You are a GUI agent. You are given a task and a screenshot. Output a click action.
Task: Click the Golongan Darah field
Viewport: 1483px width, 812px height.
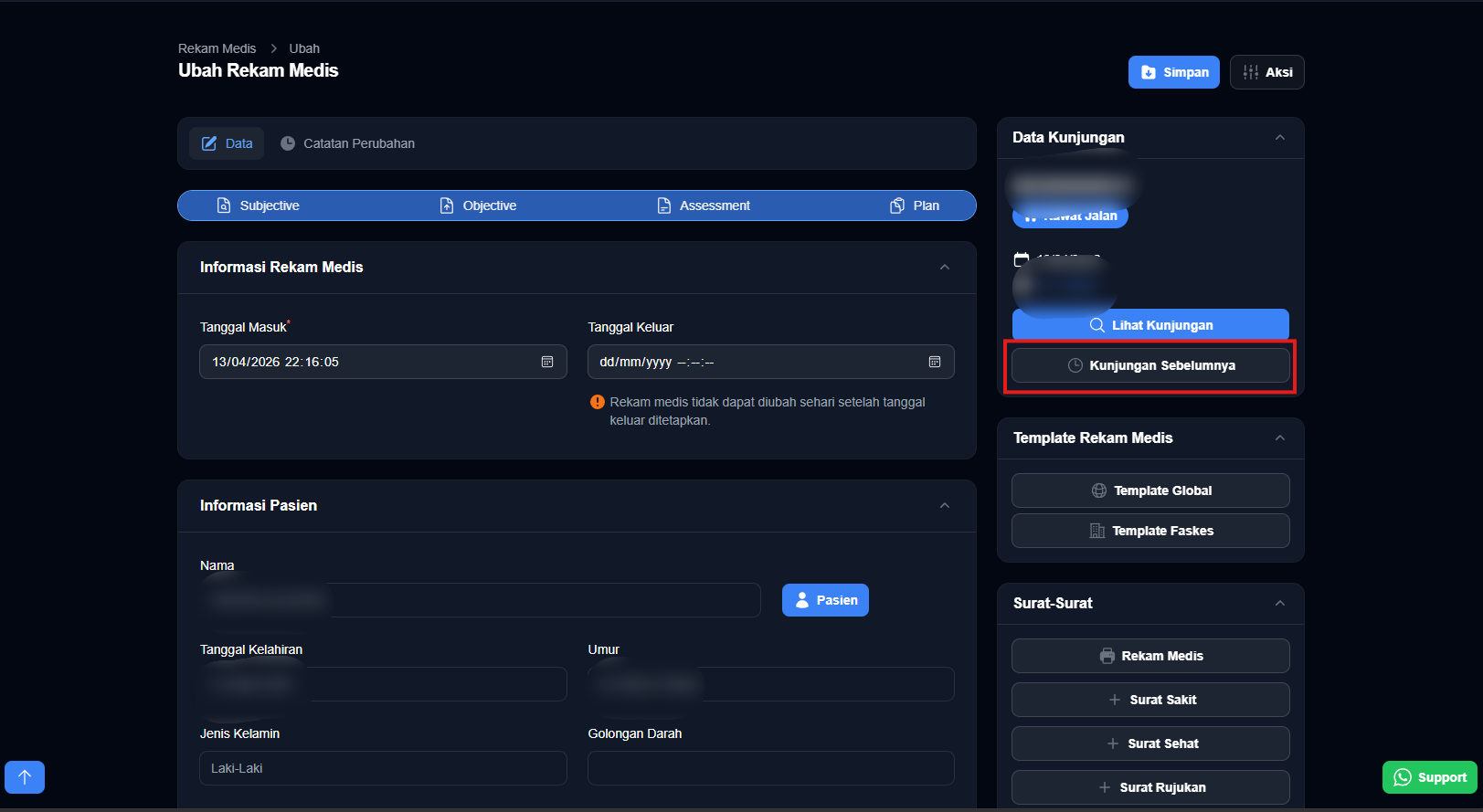(771, 768)
